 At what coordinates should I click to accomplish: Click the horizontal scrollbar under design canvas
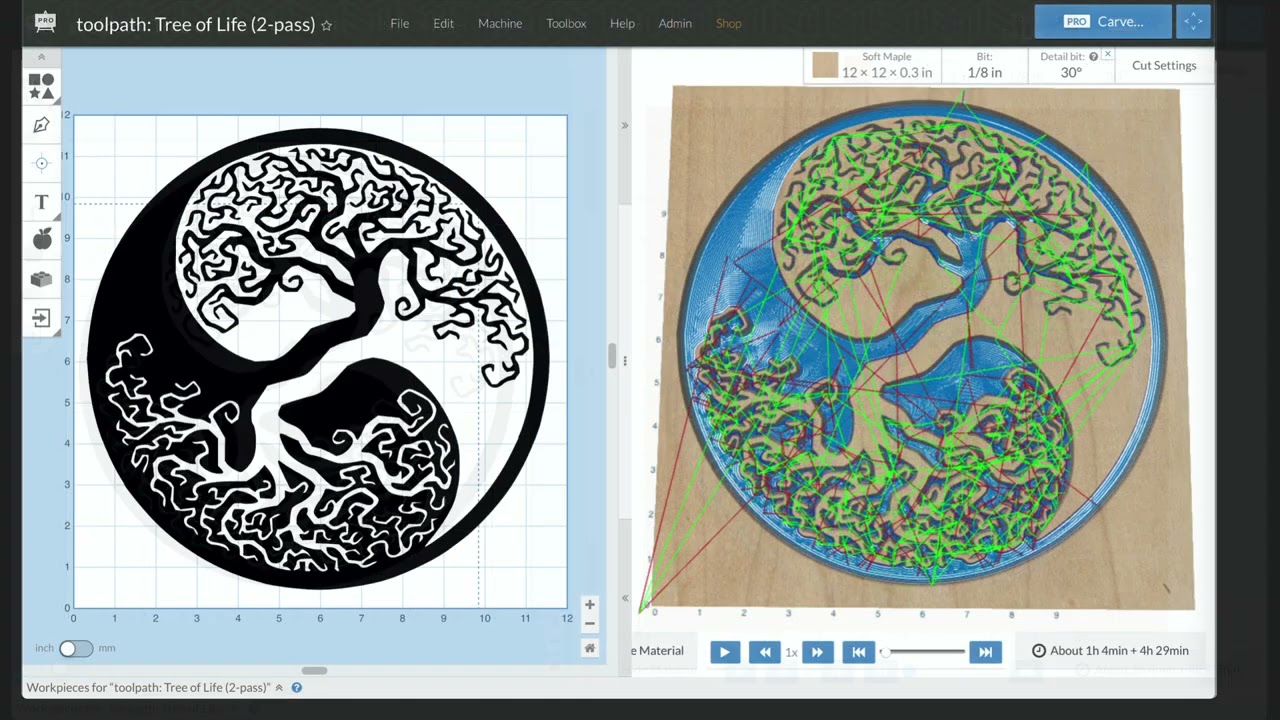click(314, 670)
